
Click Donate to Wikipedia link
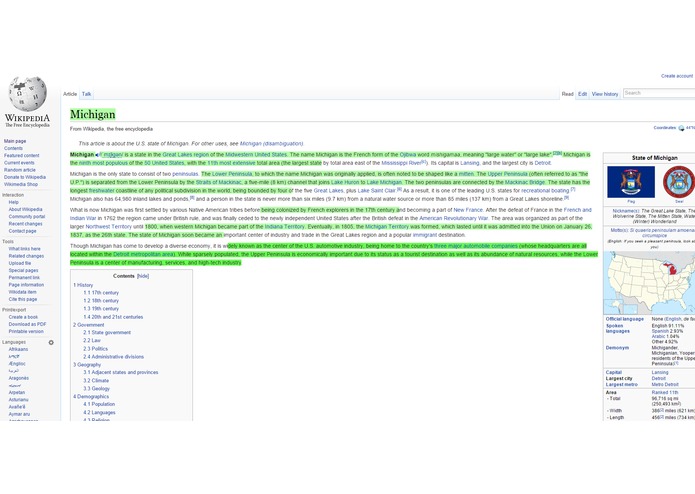(x=25, y=177)
